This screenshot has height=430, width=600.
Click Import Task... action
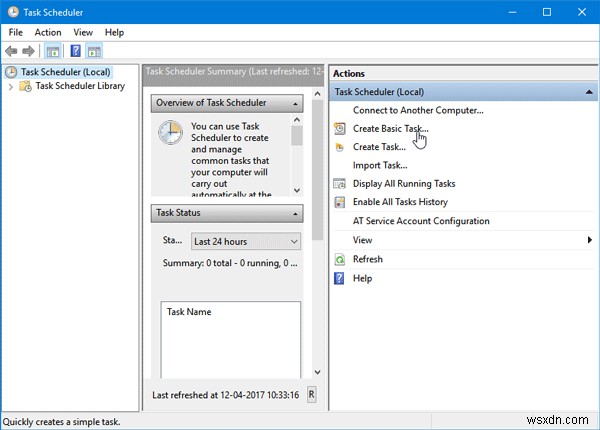click(380, 165)
